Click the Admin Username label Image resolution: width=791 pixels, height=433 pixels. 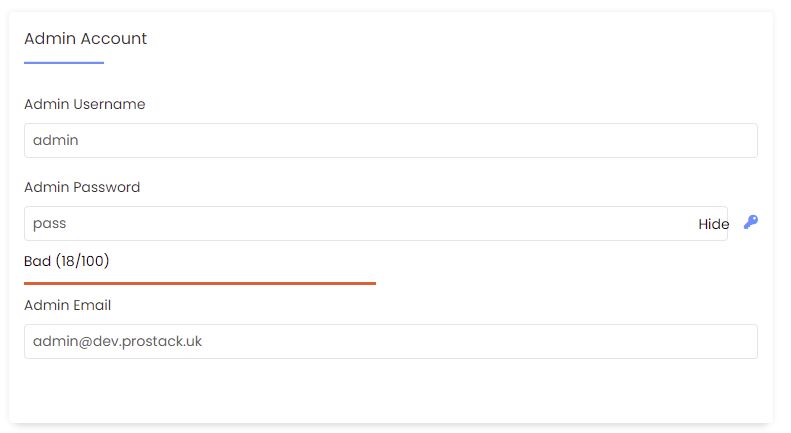click(85, 104)
